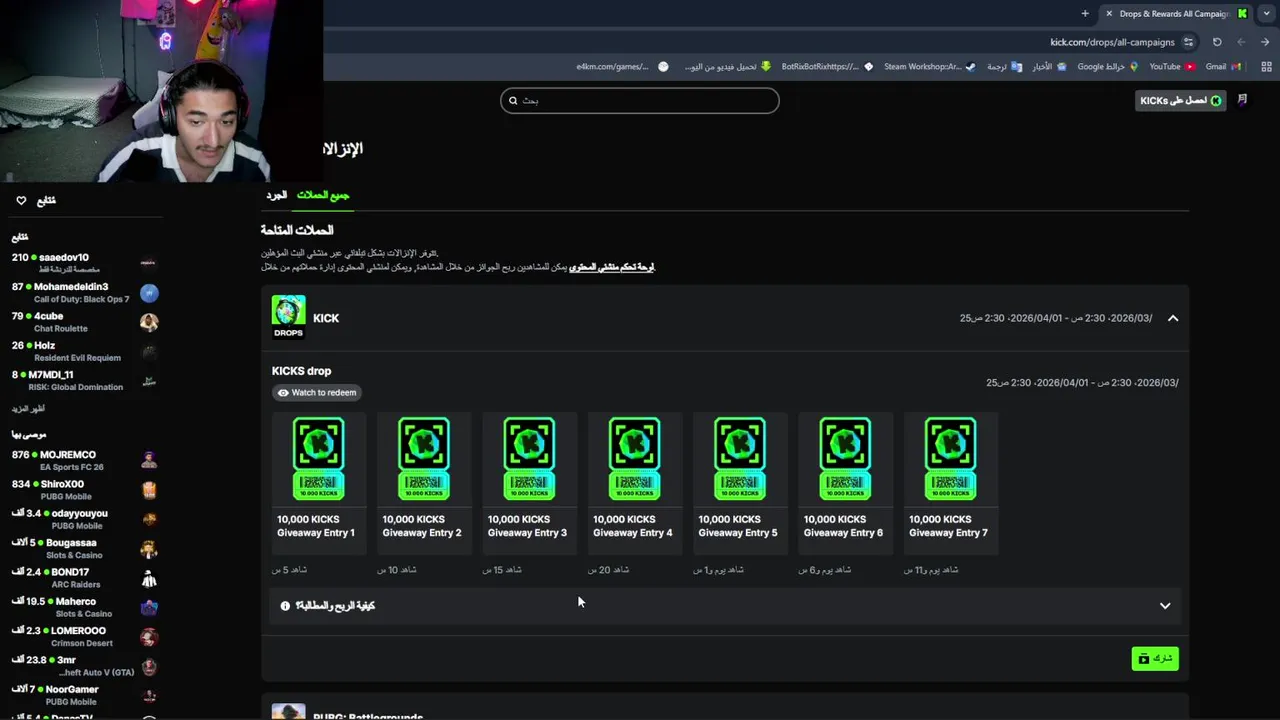Open the BotRix bookmark

[x=827, y=67]
